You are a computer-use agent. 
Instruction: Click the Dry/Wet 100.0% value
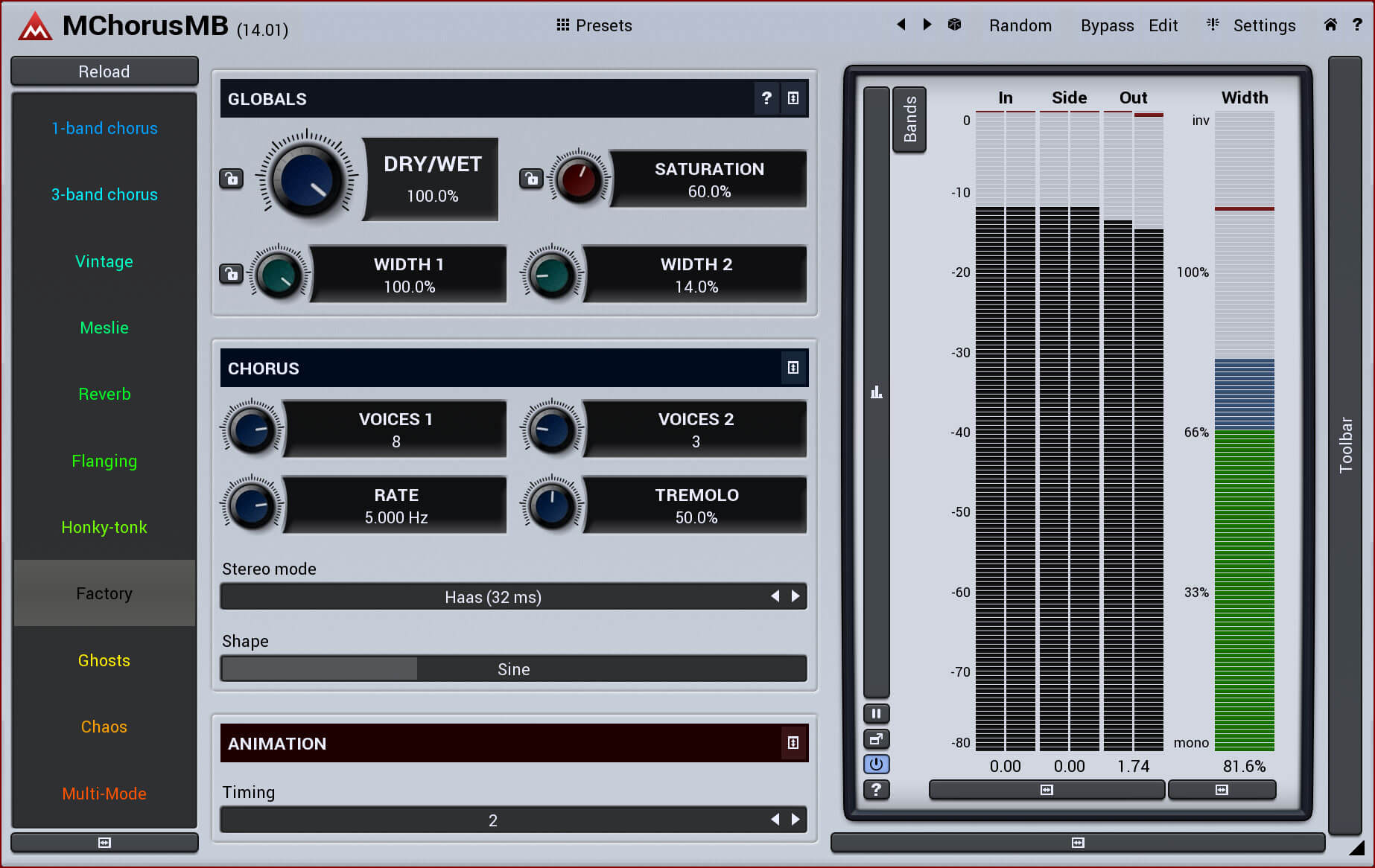point(432,196)
